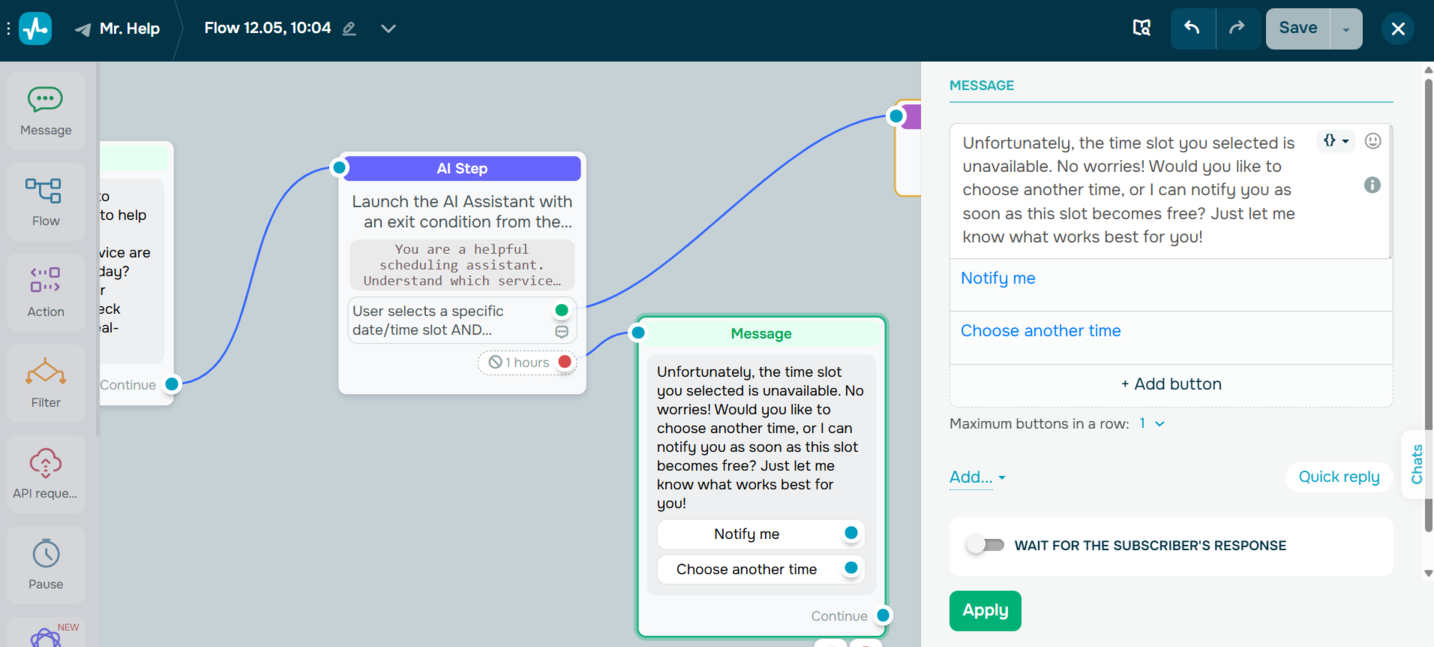Click the Choose another time connector dot
1434x647 pixels.
click(x=851, y=568)
